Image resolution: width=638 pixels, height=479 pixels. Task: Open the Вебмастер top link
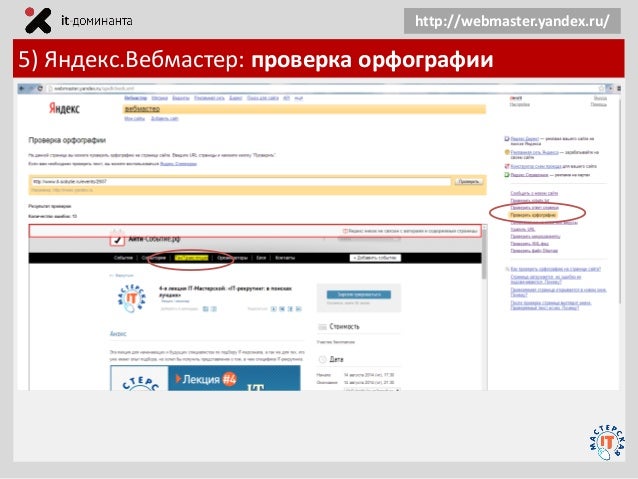pos(135,98)
